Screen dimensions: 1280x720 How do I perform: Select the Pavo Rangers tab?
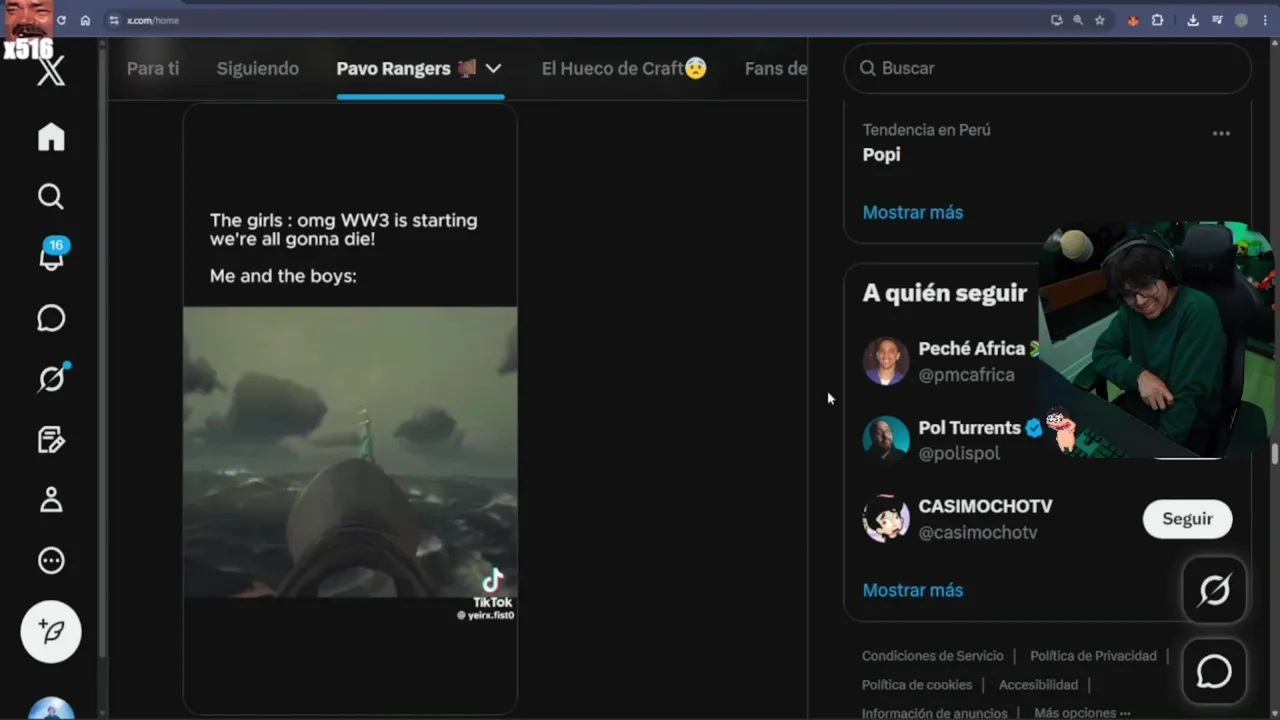(x=406, y=68)
